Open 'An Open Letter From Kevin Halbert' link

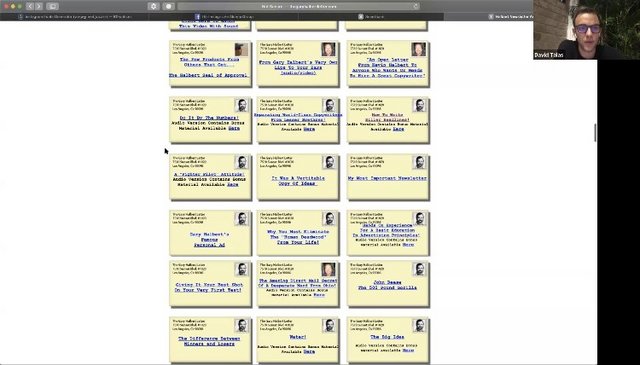pos(387,67)
